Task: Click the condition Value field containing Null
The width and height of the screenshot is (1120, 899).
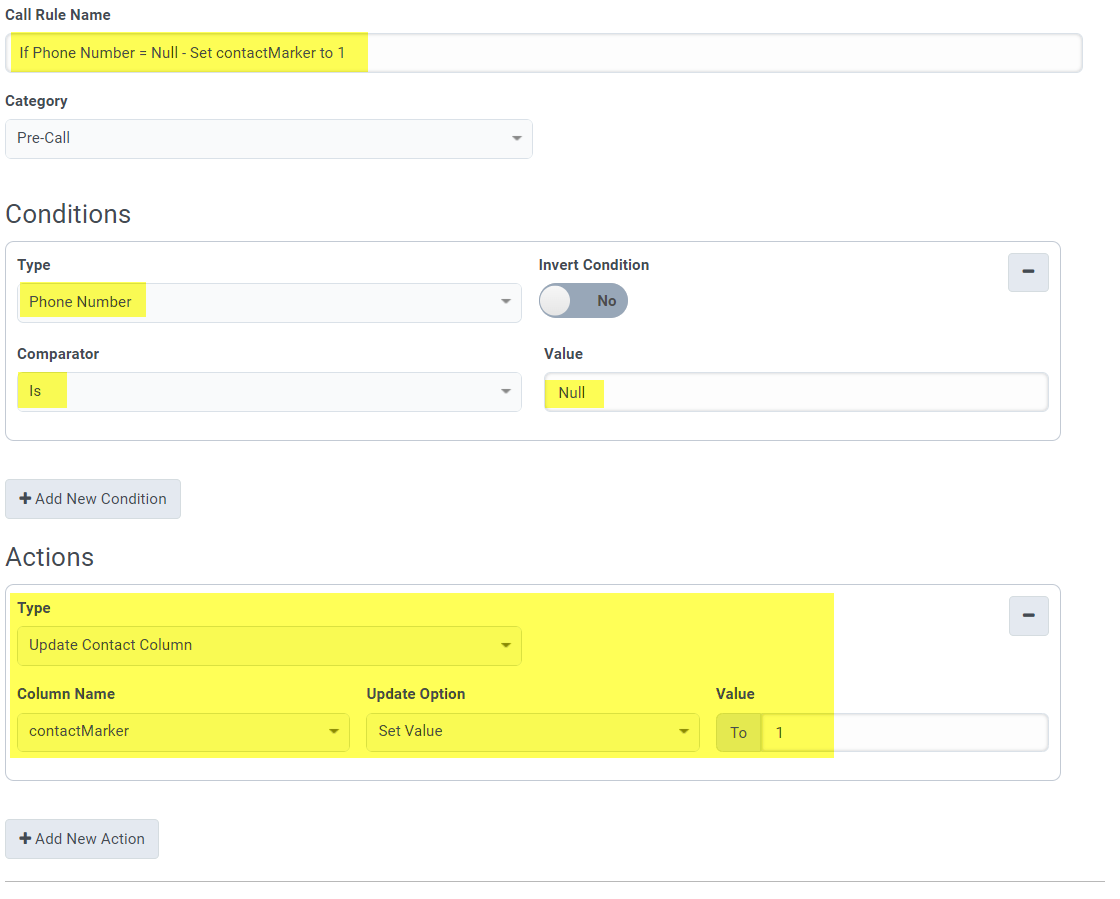Action: pos(796,392)
